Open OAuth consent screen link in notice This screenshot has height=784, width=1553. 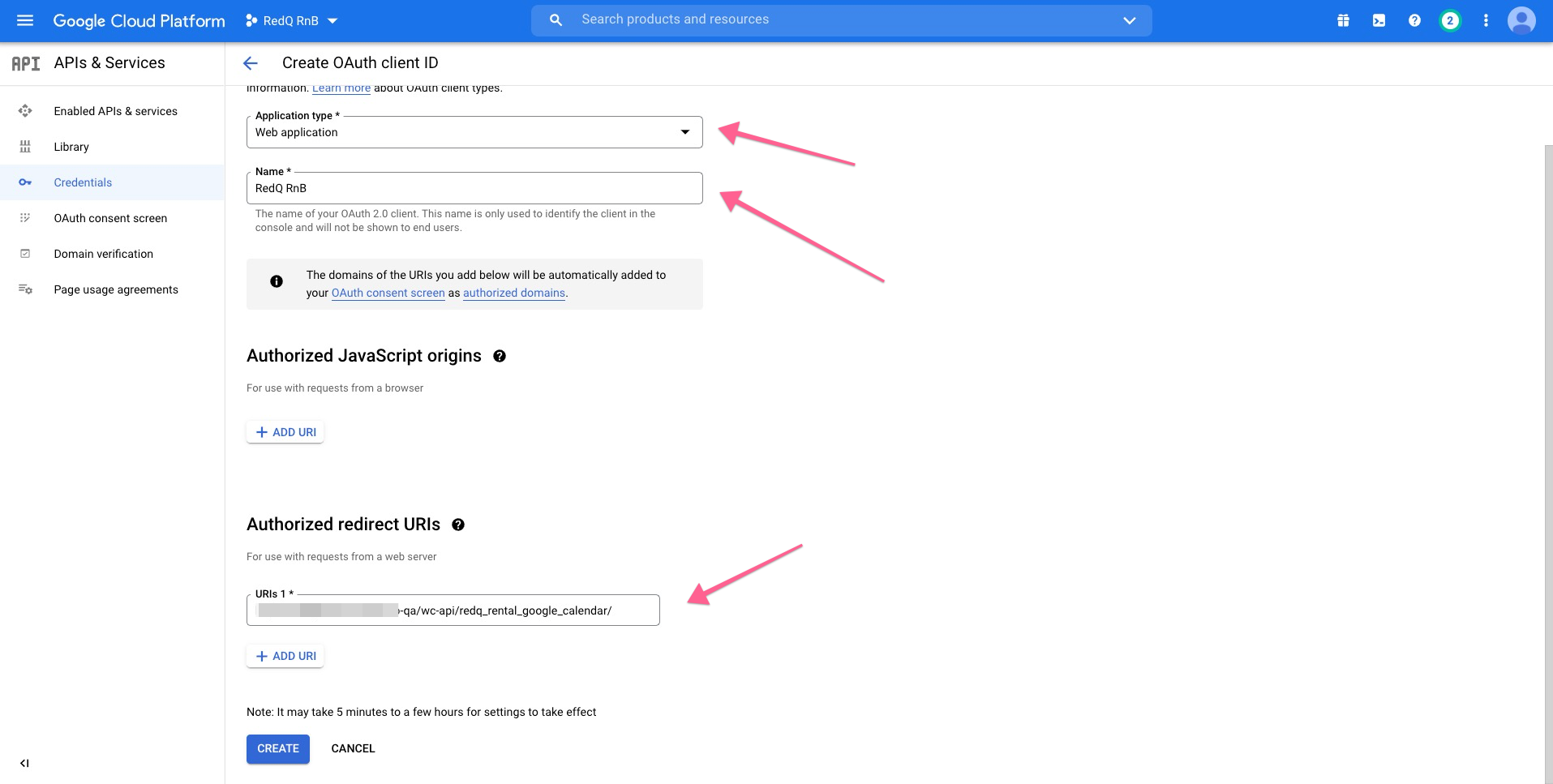tap(388, 293)
